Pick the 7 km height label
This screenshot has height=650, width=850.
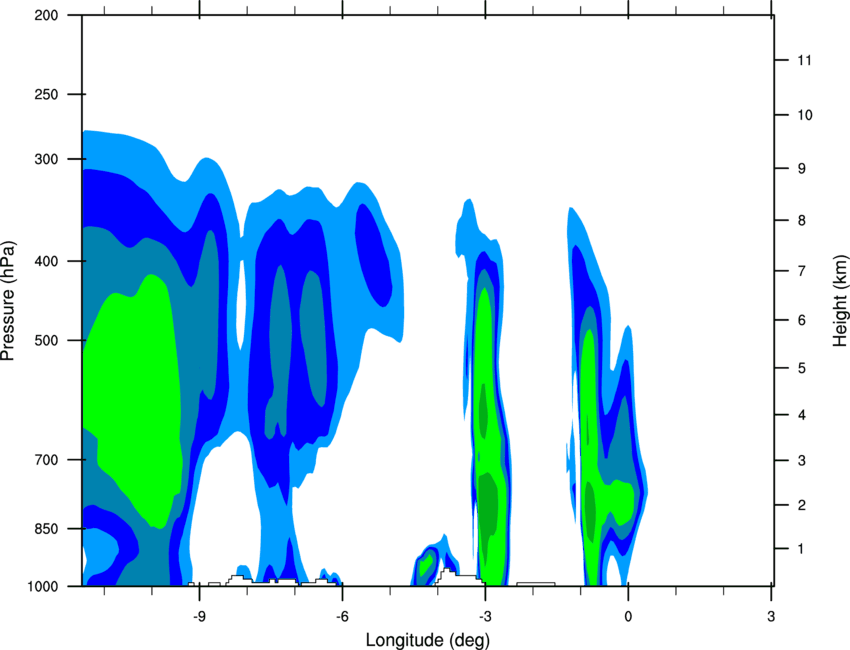(802, 271)
